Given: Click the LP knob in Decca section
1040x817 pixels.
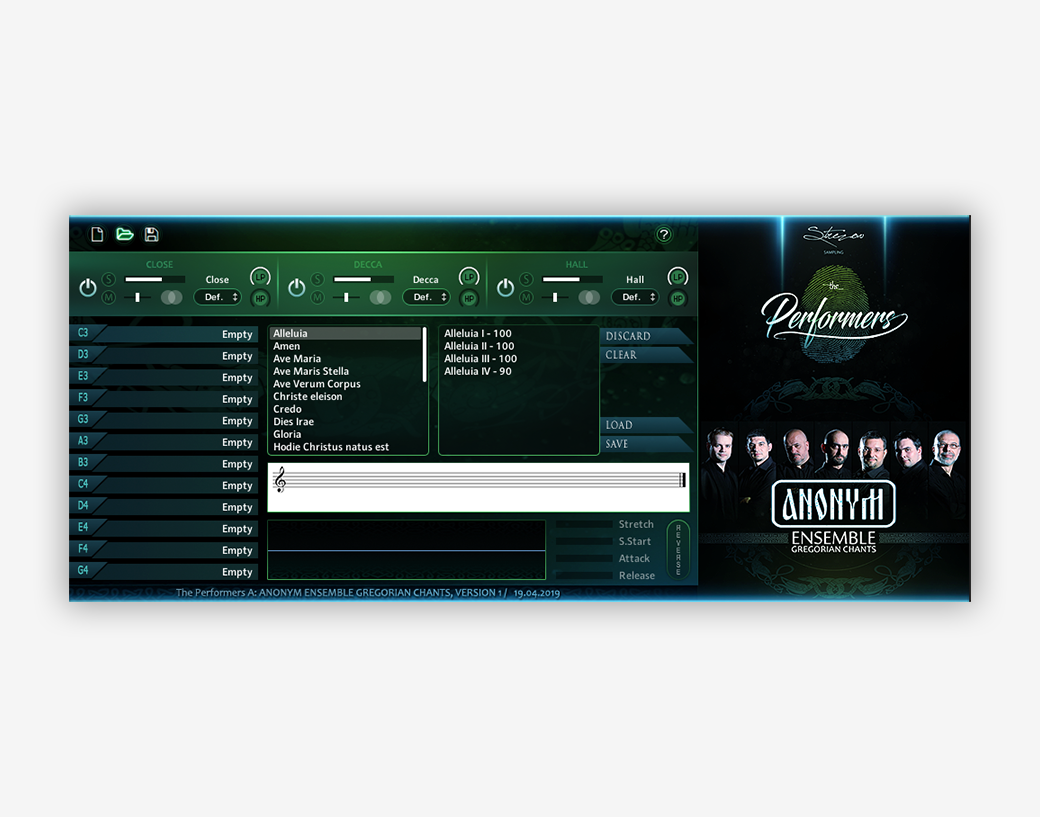Looking at the screenshot, I should tap(469, 277).
